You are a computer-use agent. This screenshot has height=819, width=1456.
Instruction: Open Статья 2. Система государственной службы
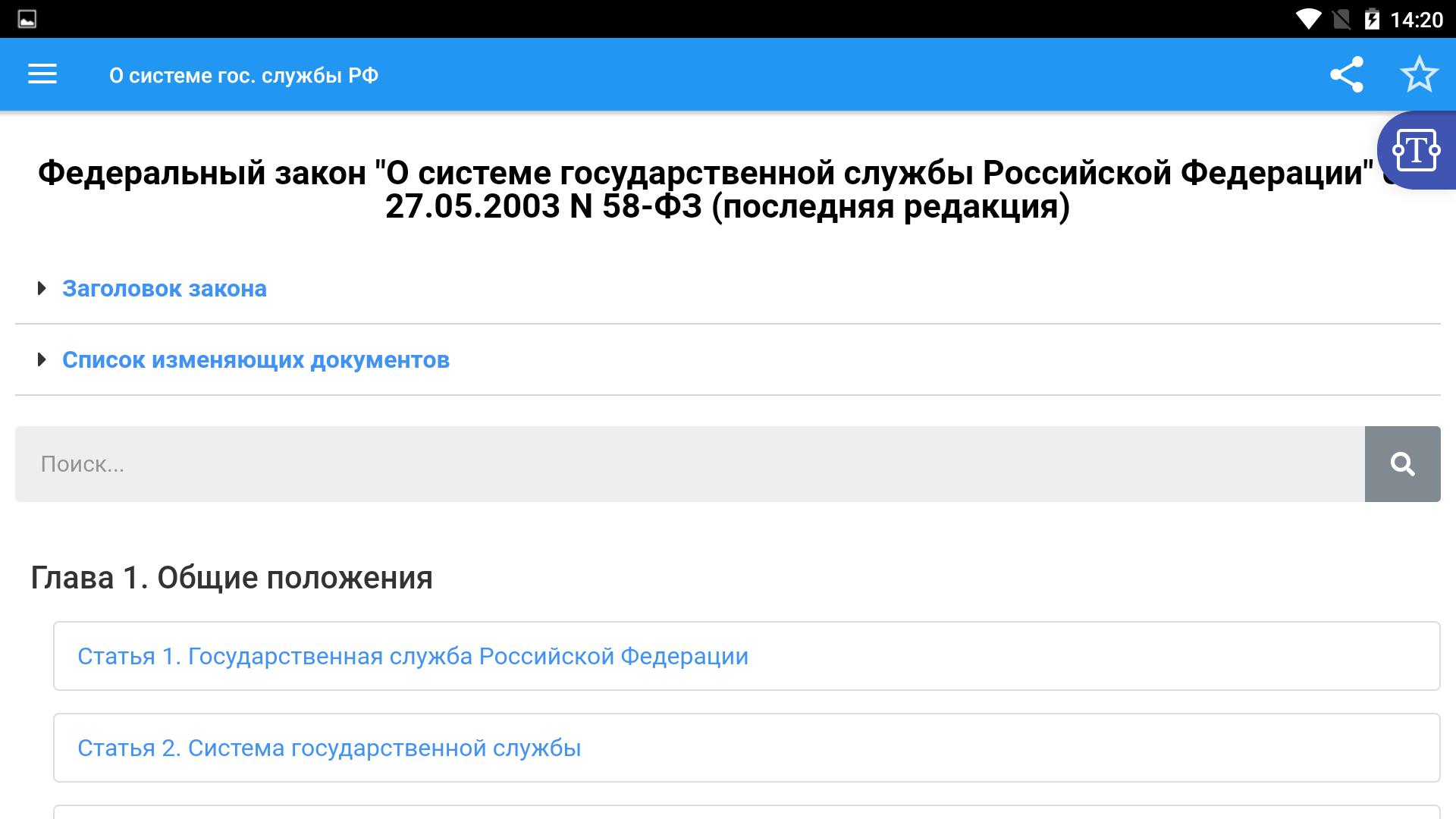pos(329,748)
